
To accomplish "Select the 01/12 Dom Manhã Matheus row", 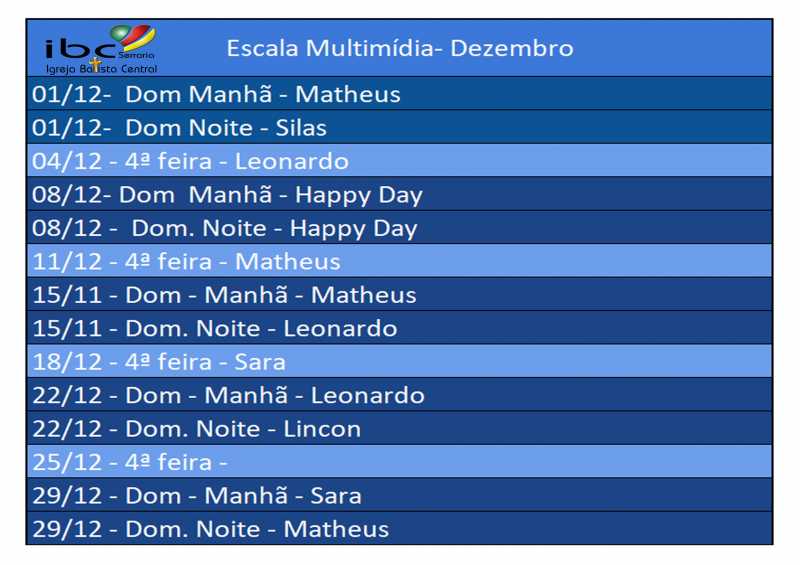I will point(399,93).
